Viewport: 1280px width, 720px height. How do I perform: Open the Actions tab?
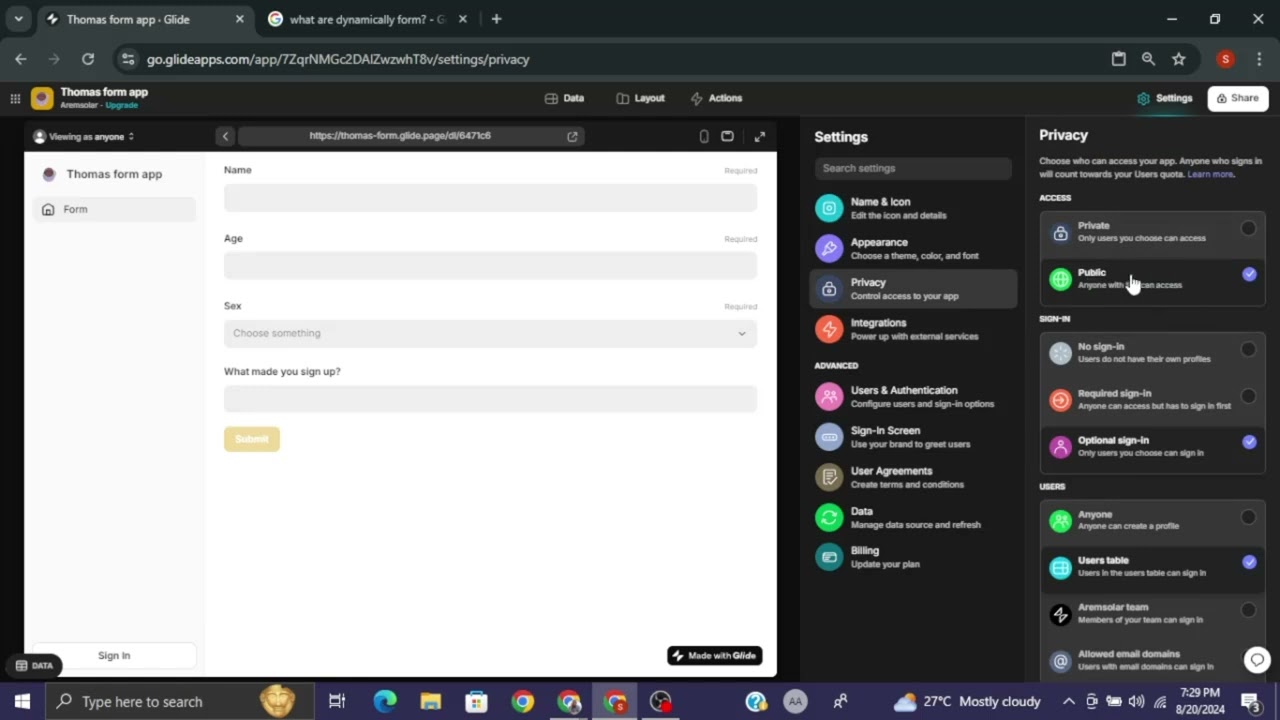(716, 98)
